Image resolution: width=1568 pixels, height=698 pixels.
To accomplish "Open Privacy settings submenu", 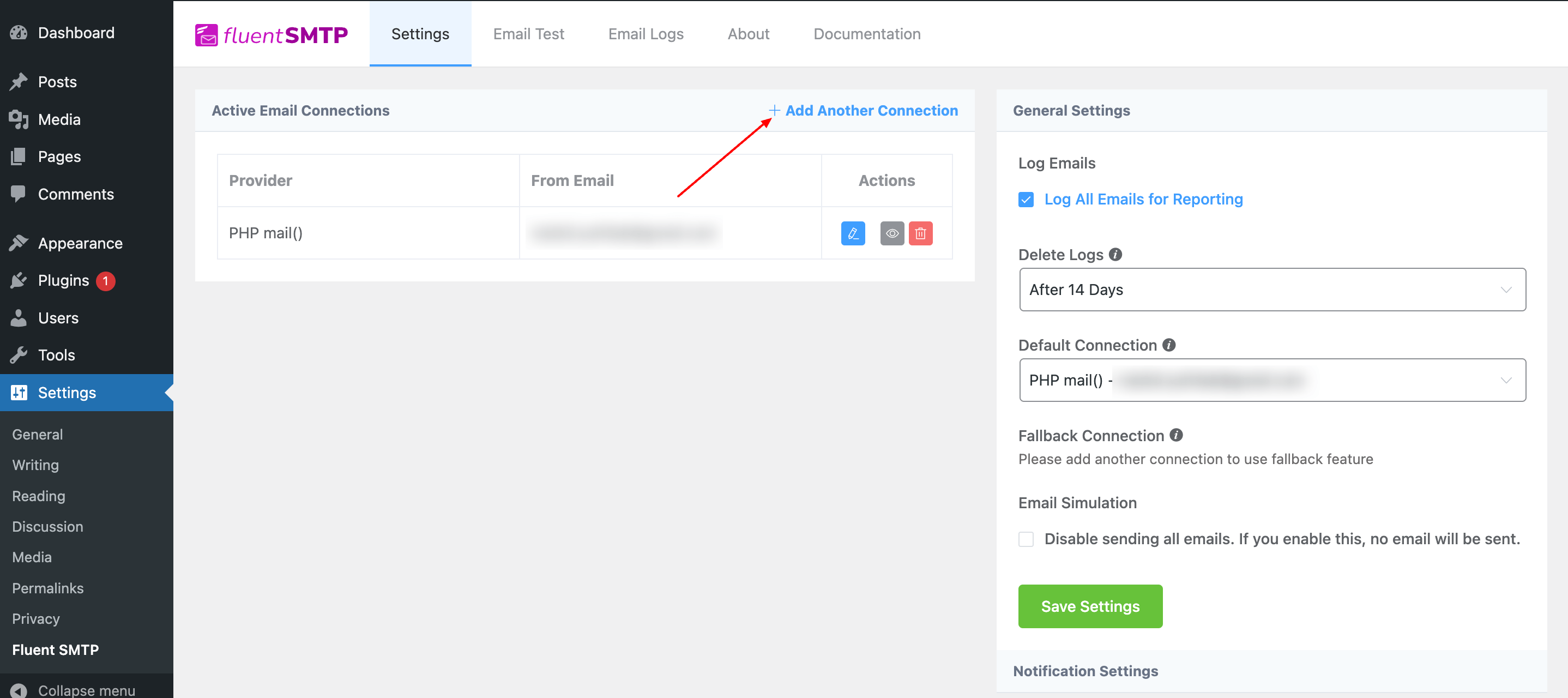I will pyautogui.click(x=36, y=618).
